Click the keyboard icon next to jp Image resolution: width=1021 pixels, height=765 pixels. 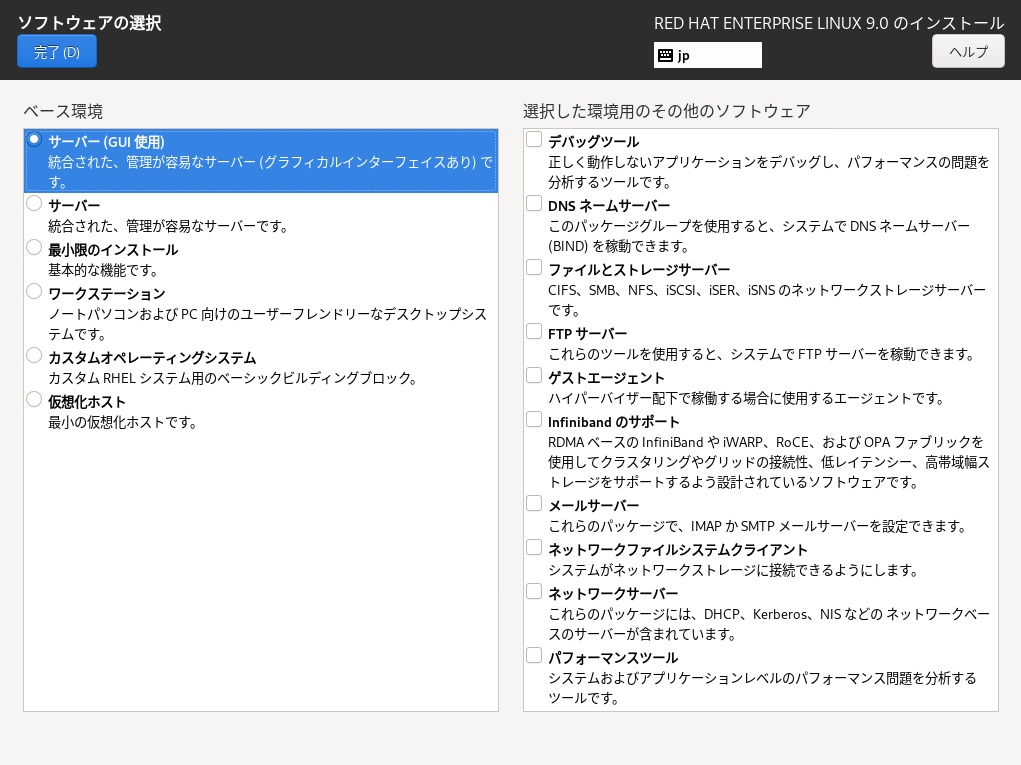[x=665, y=55]
